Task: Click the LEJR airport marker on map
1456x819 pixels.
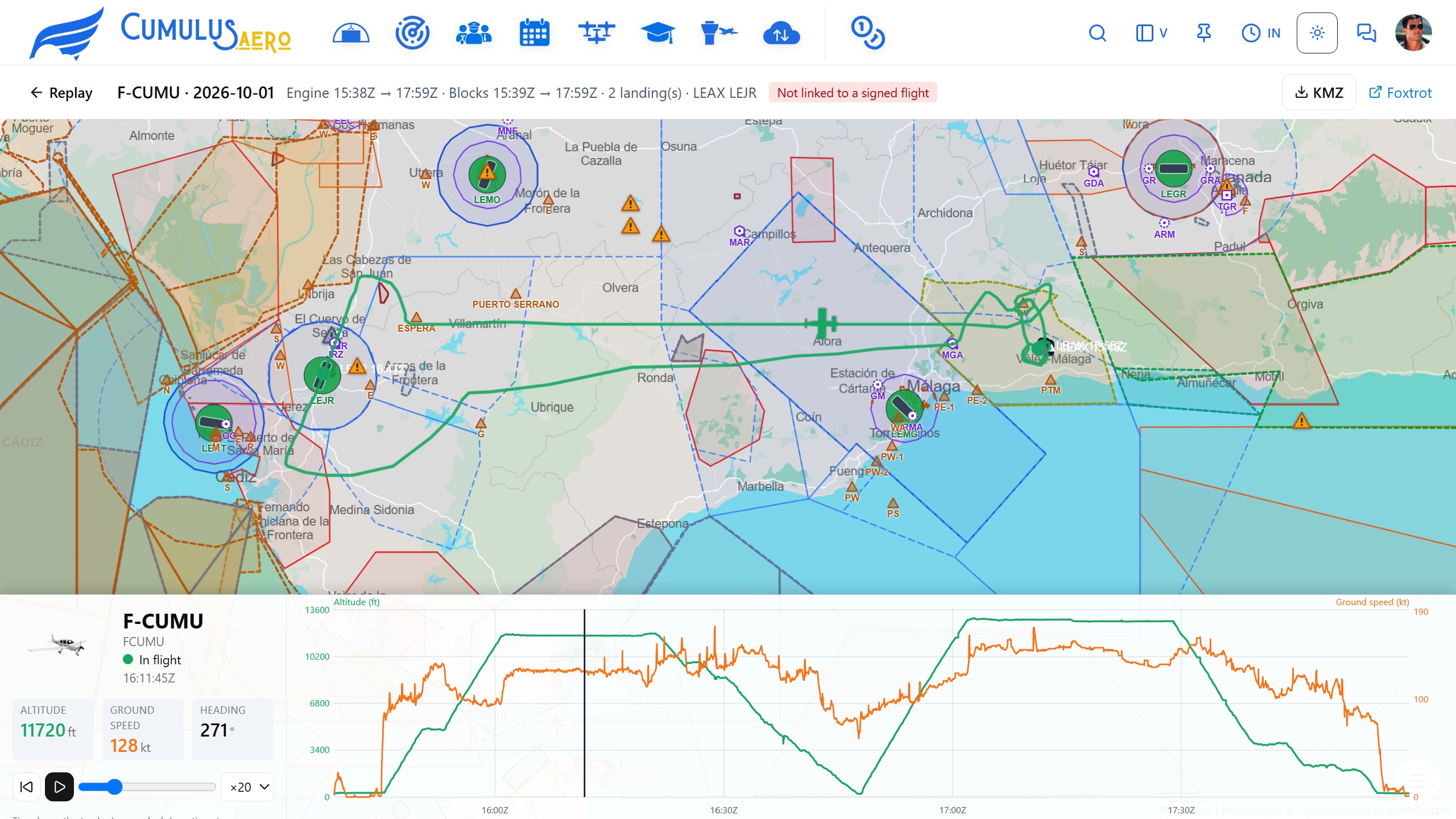Action: coord(322,375)
